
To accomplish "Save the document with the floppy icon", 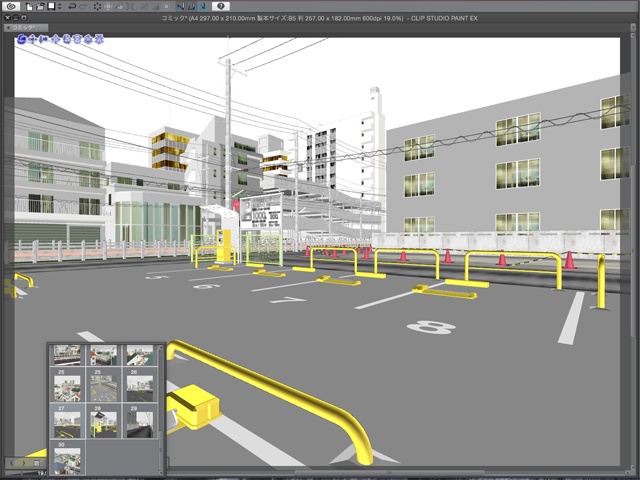I will click(51, 7).
